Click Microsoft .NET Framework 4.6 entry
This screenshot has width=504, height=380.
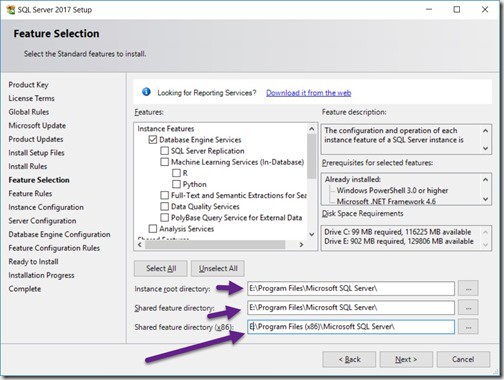coord(386,201)
